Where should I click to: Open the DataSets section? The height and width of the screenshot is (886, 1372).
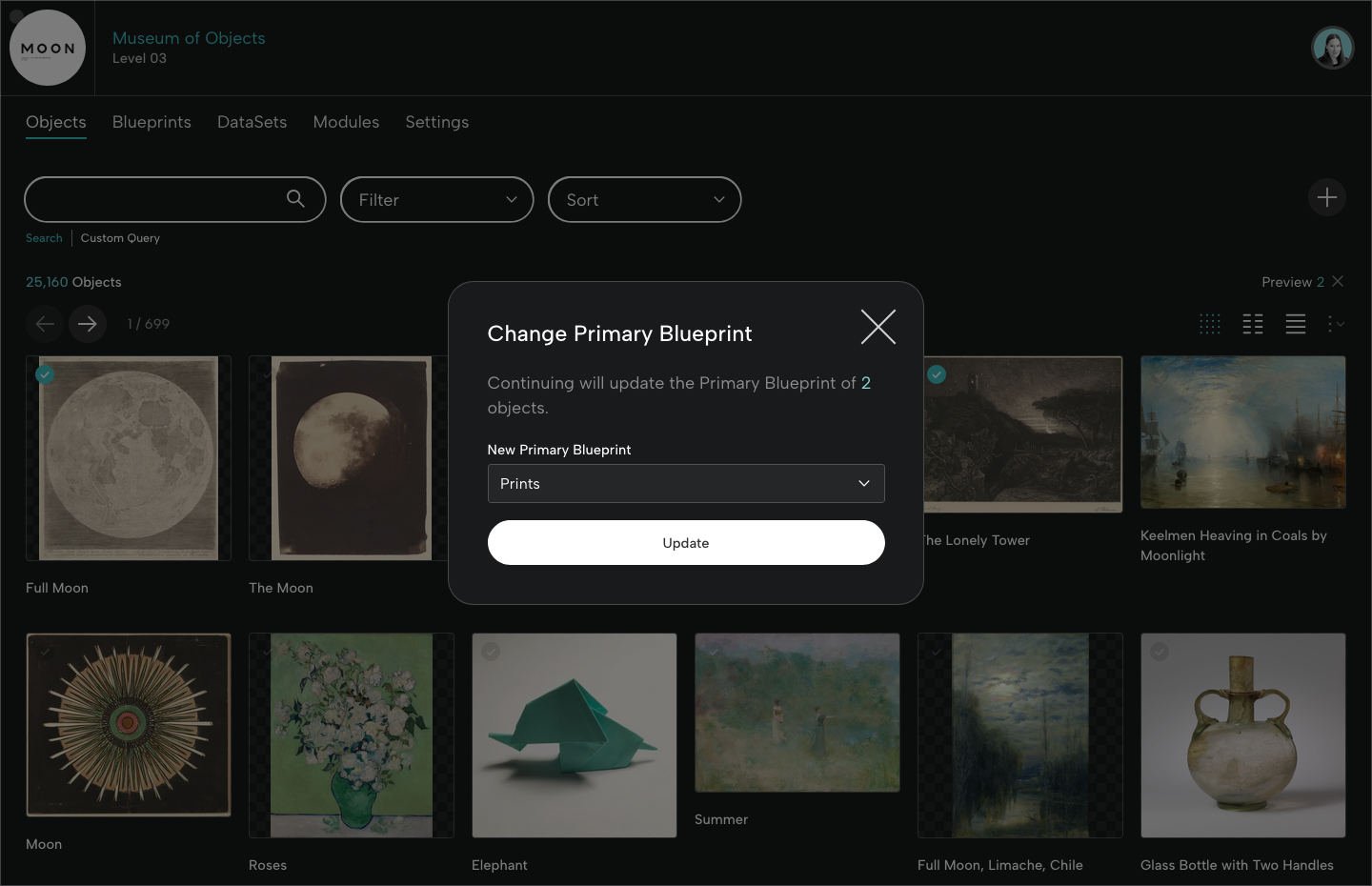pyautogui.click(x=252, y=122)
